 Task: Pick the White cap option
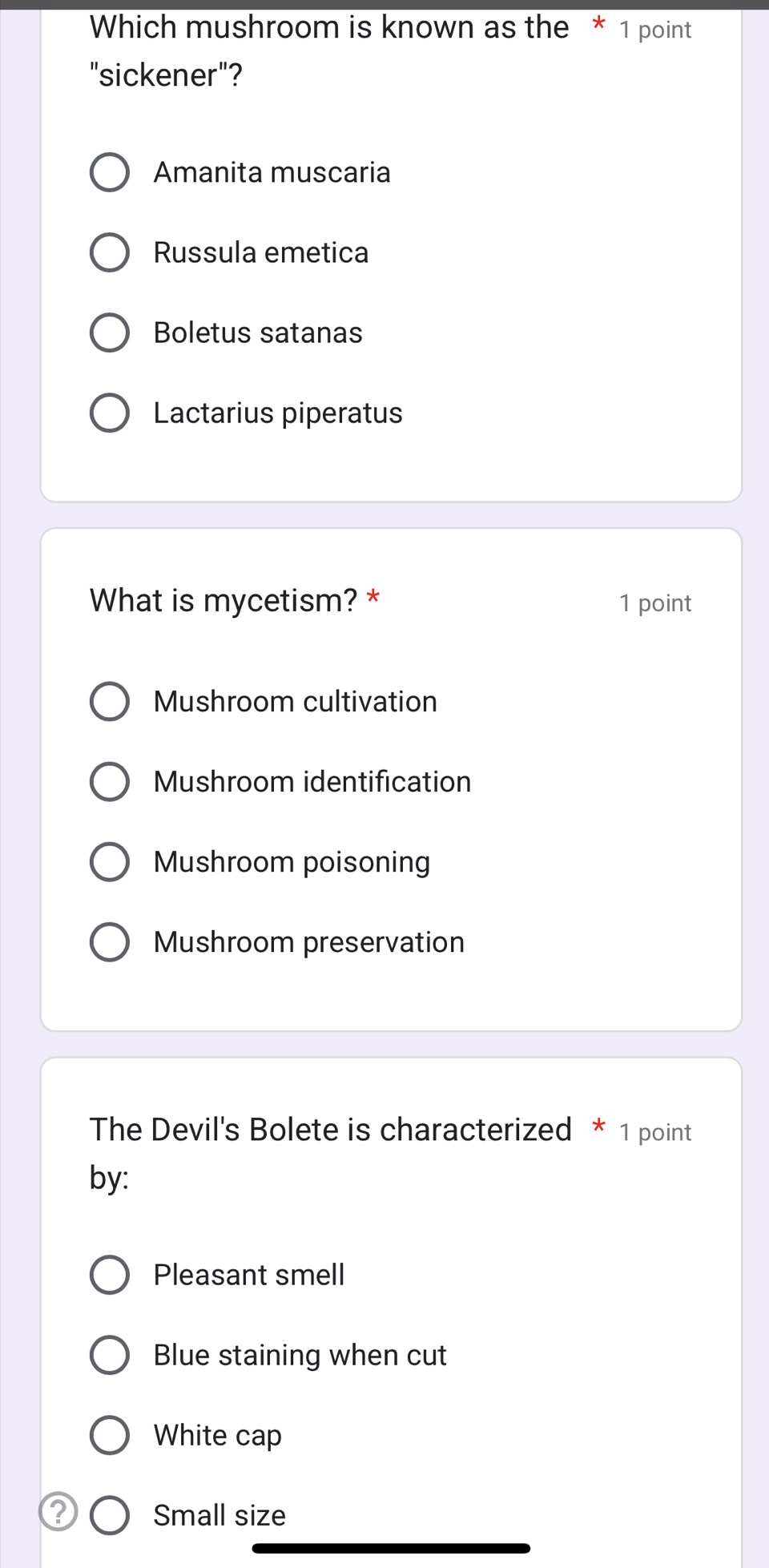pyautogui.click(x=110, y=1435)
